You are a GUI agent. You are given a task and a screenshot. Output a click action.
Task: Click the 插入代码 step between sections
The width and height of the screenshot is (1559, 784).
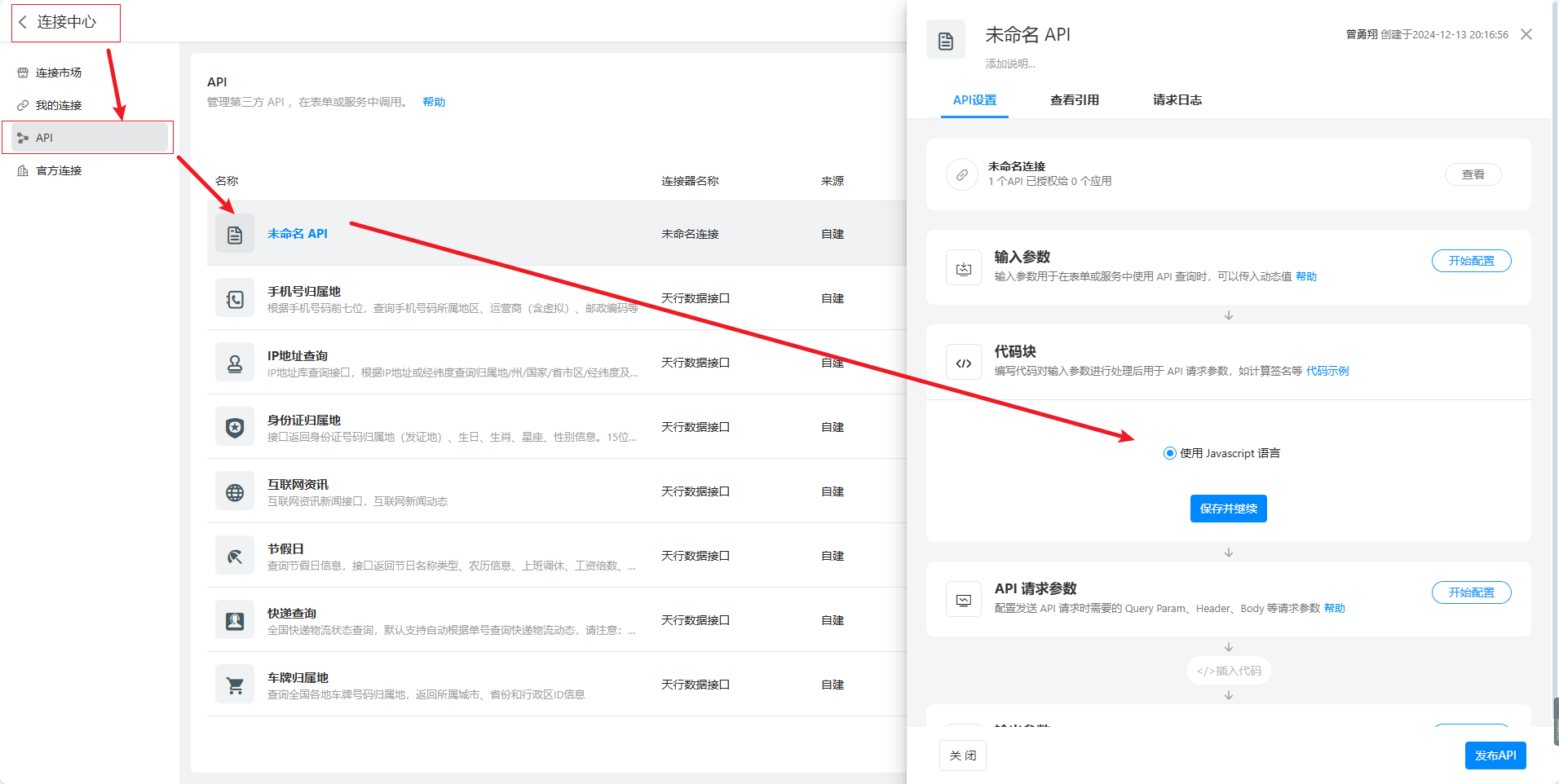click(x=1228, y=671)
